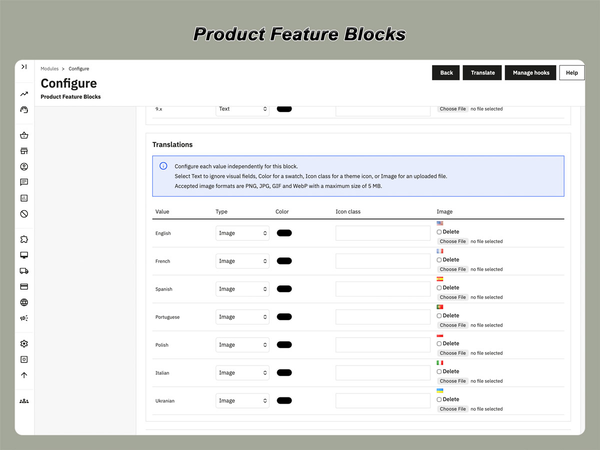This screenshot has width=600, height=450.
Task: Open Stats chart icon in sidebar
Action: 24,198
